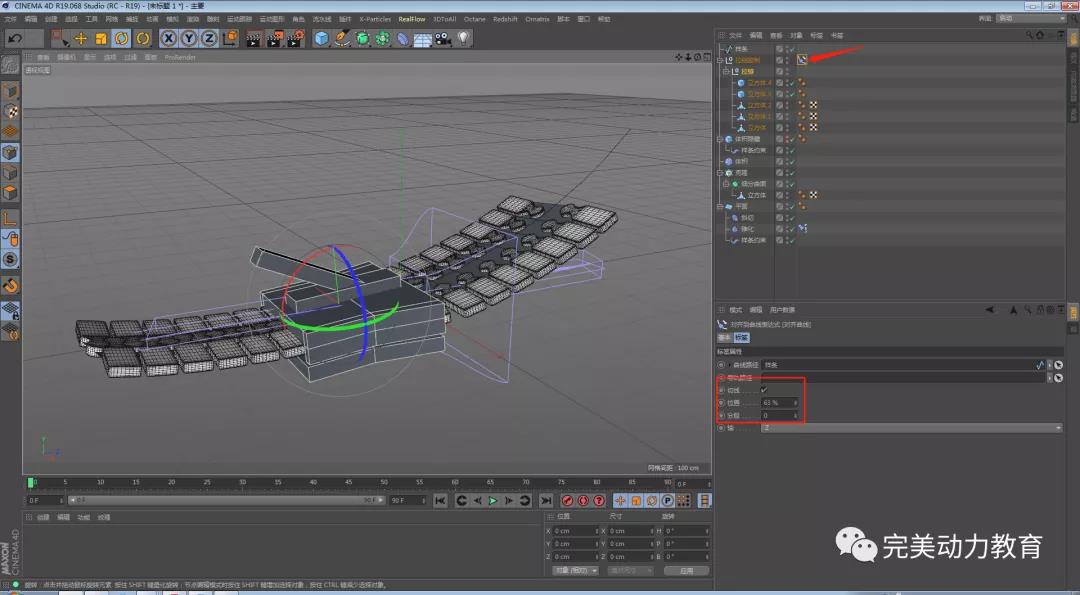Open the Camera object tool

(442, 38)
